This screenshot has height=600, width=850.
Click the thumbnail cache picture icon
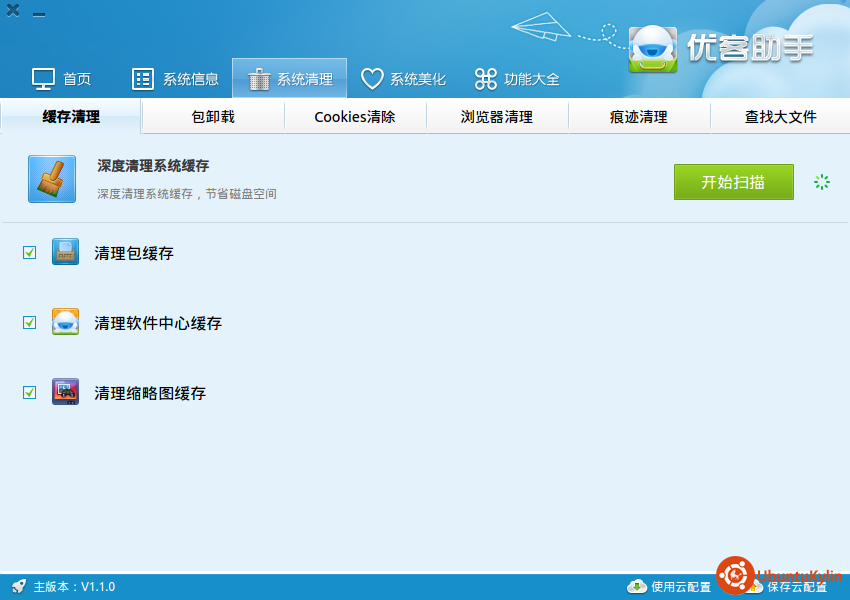coord(65,392)
